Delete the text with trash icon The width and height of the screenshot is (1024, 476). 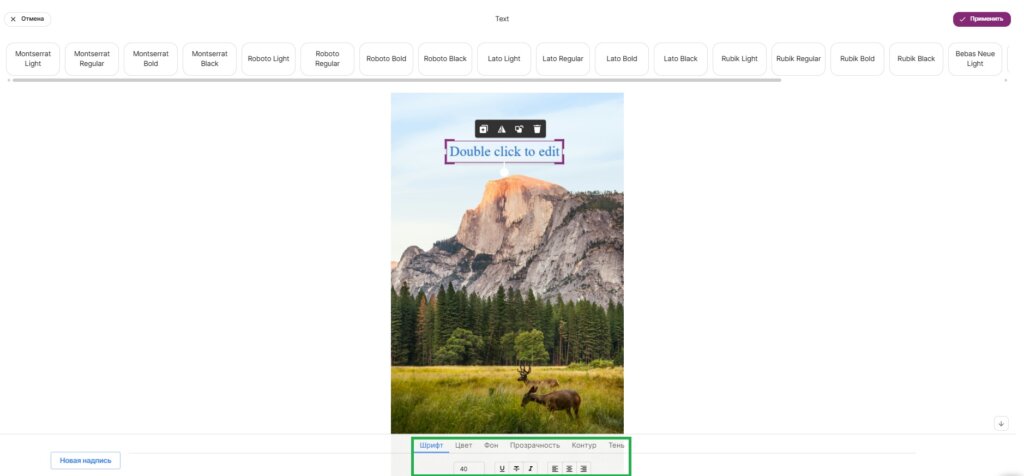(537, 129)
